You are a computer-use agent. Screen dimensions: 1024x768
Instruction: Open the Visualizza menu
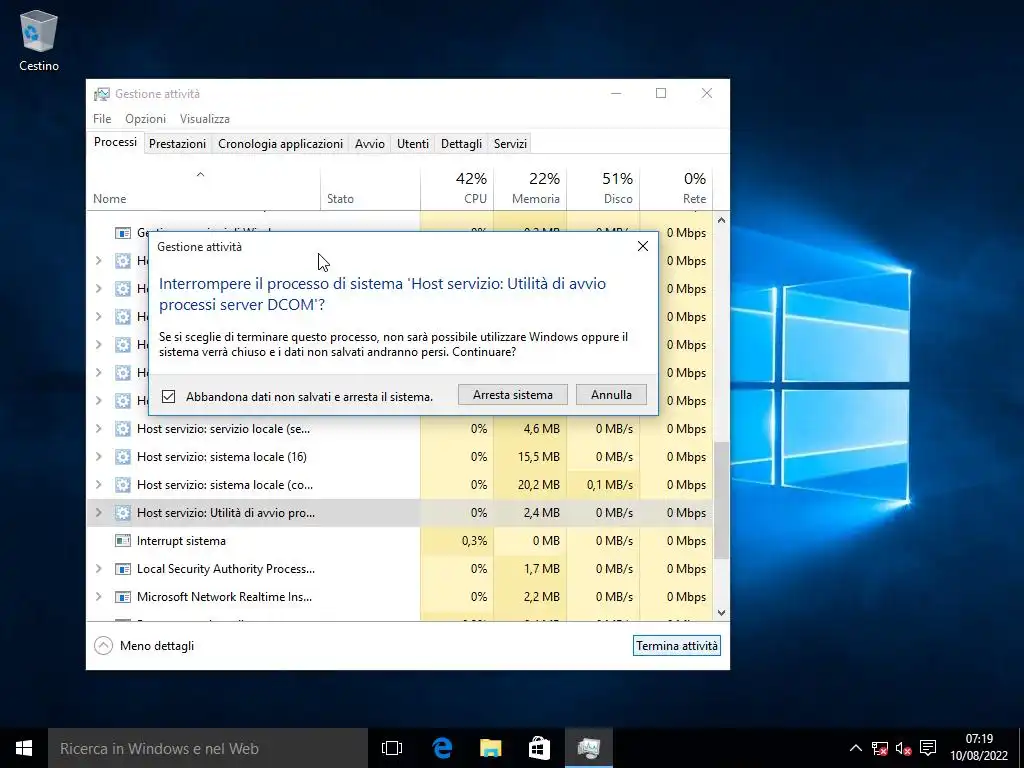204,119
